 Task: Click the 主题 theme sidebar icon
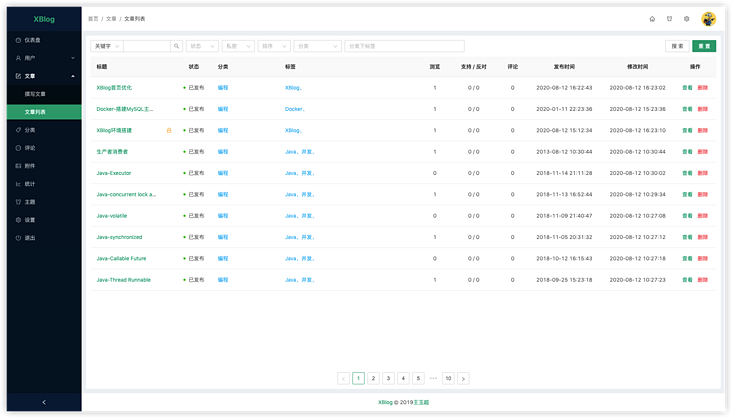(x=18, y=202)
